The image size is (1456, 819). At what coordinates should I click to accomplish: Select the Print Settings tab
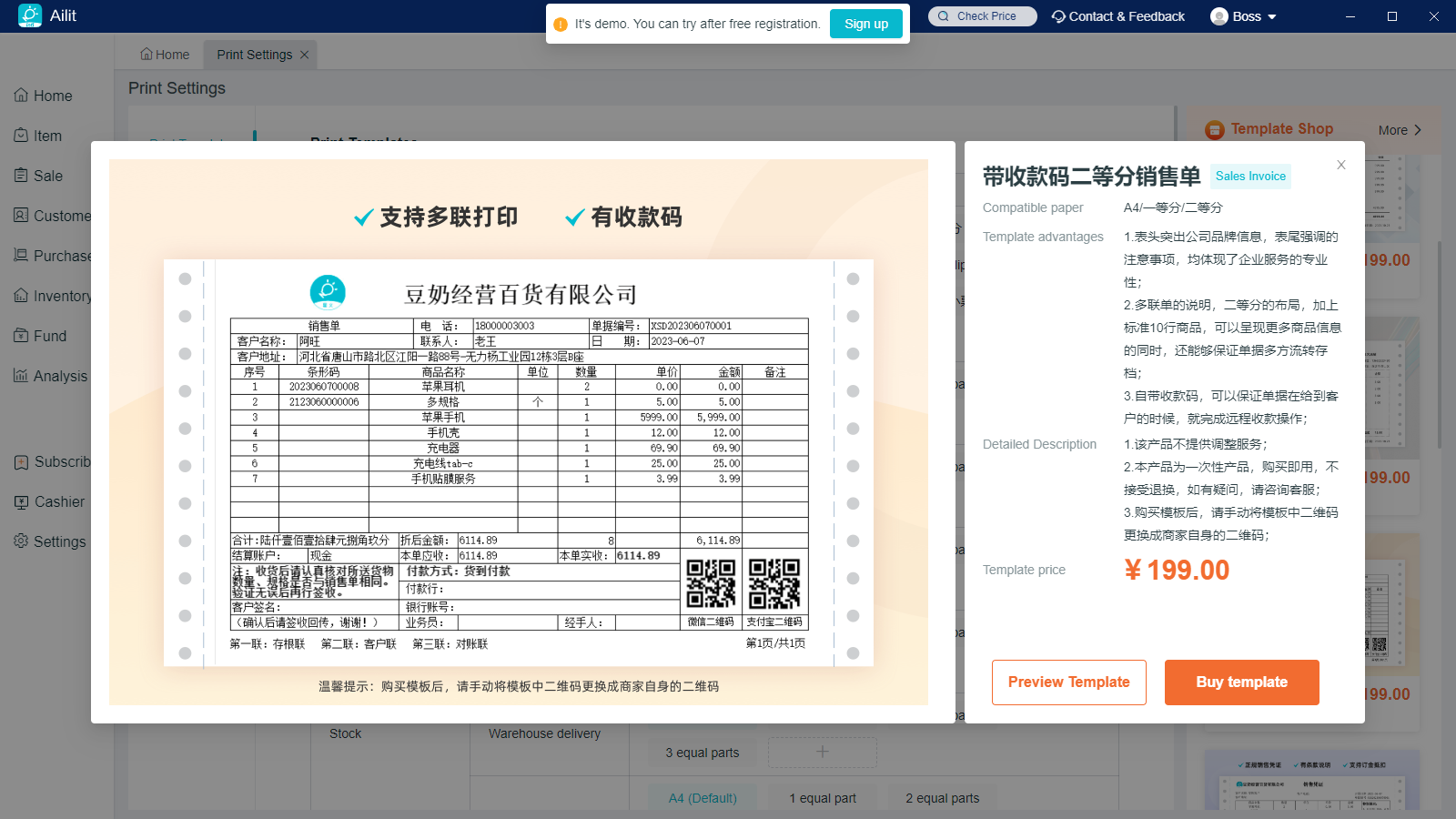[254, 55]
